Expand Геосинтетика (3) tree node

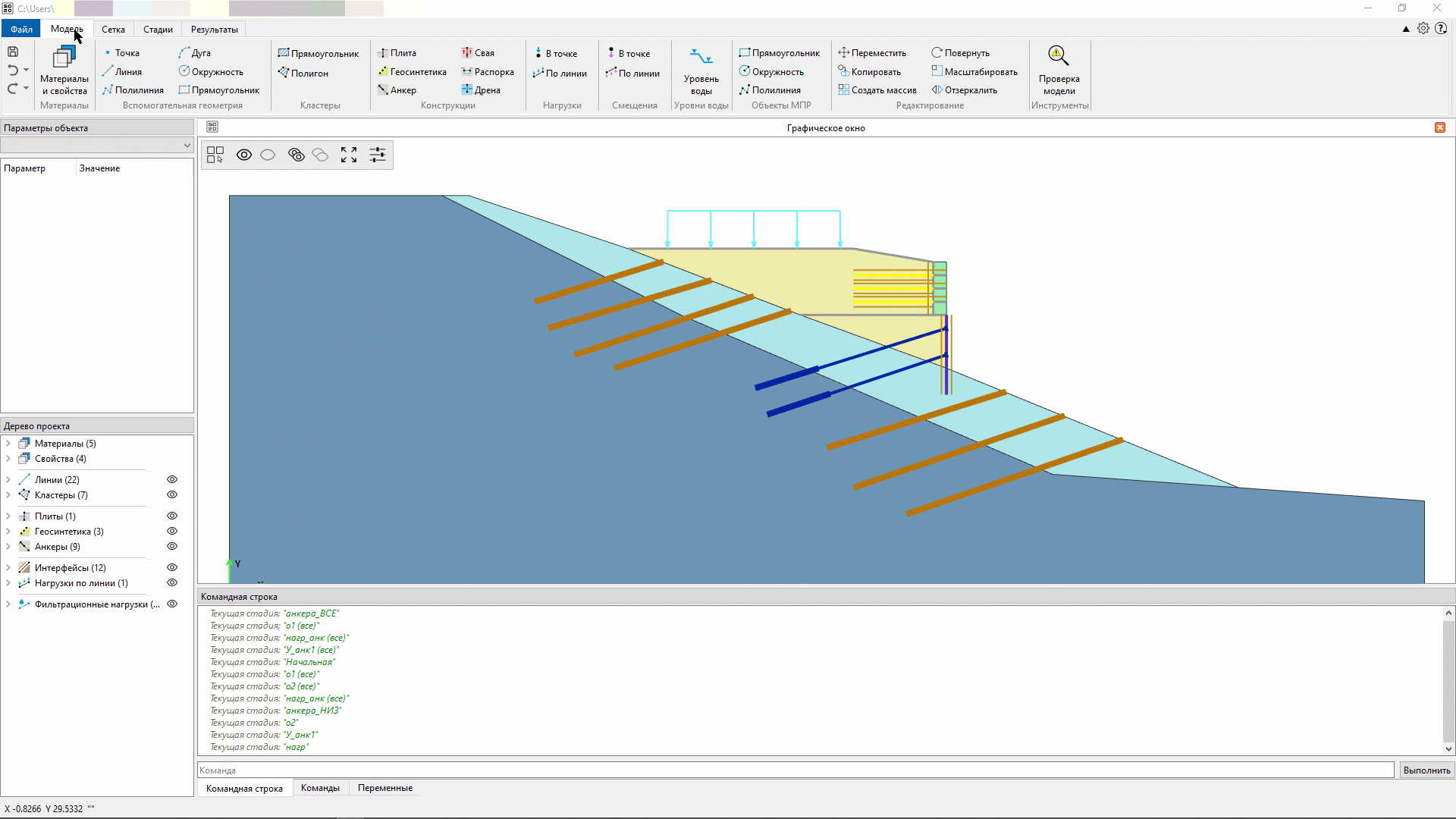(x=8, y=532)
